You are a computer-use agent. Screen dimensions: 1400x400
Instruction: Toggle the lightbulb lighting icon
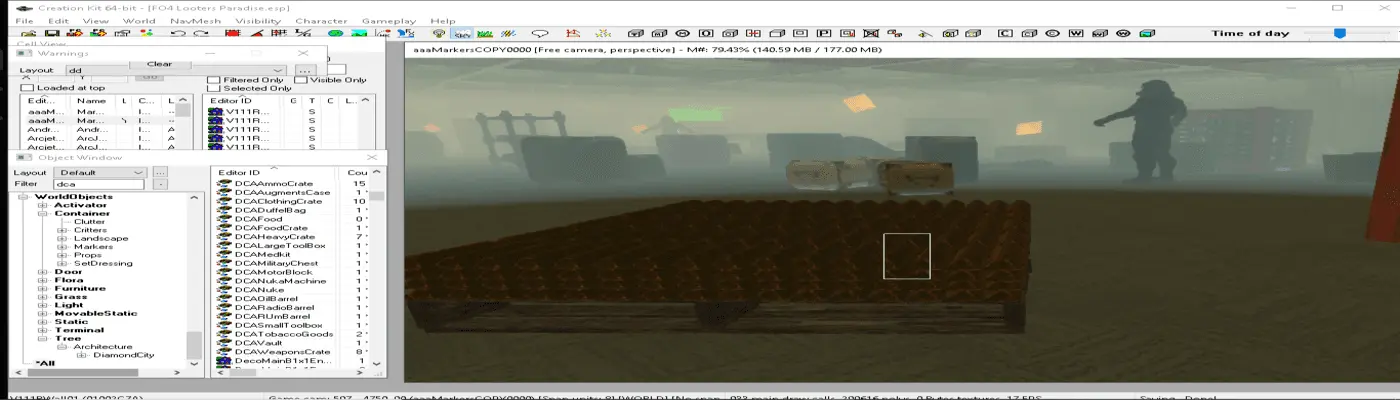tap(438, 33)
